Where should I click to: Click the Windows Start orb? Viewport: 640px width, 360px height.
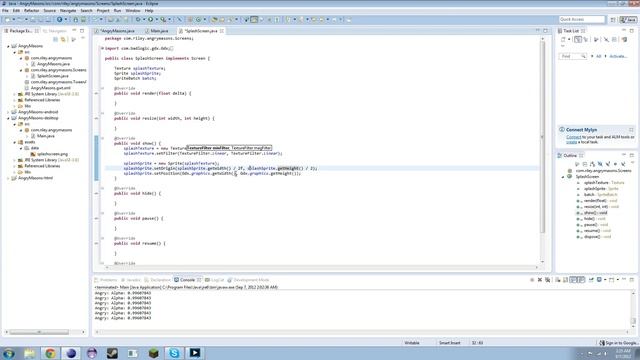[x=9, y=353]
